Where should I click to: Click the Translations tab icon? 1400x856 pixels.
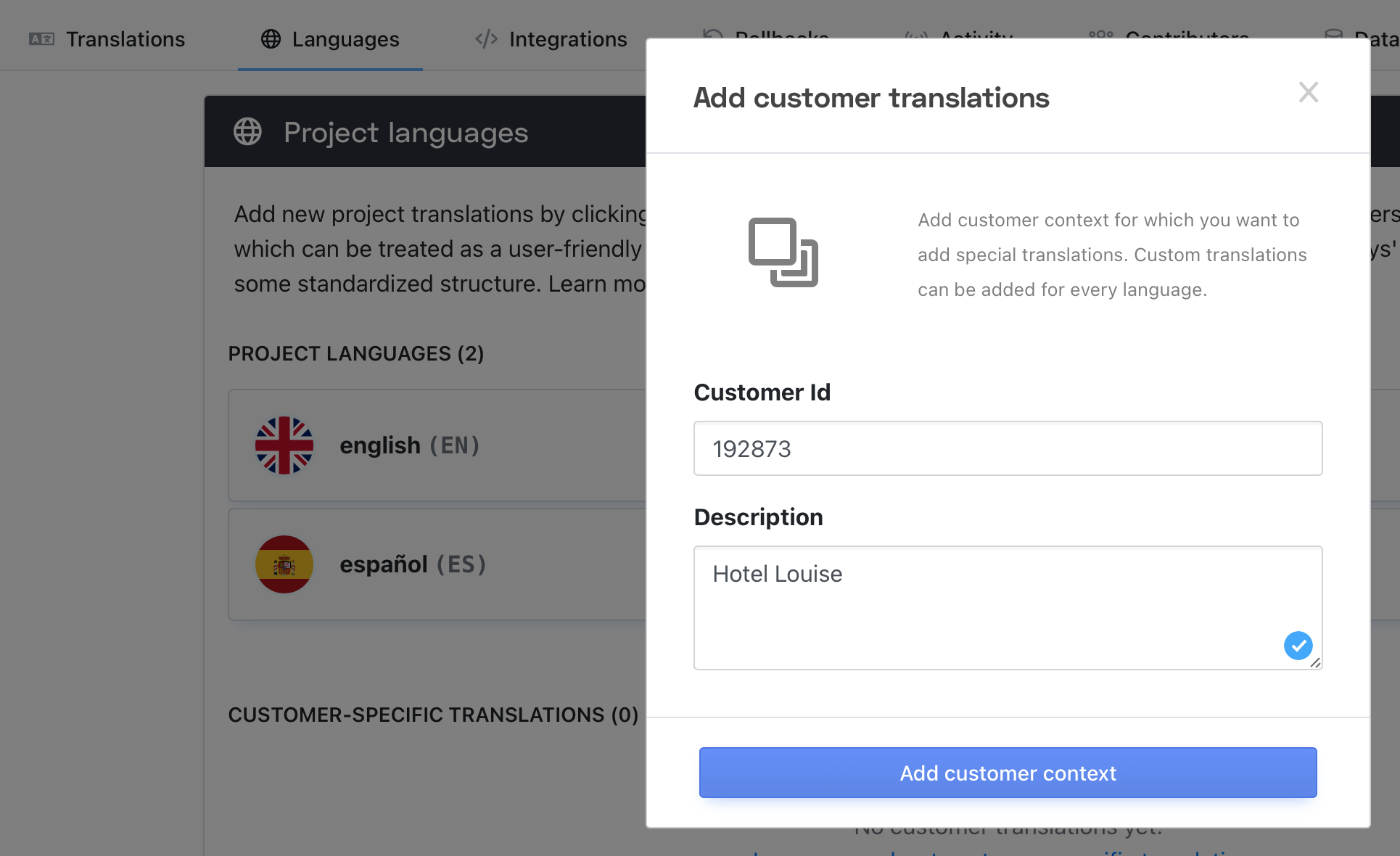click(x=41, y=39)
